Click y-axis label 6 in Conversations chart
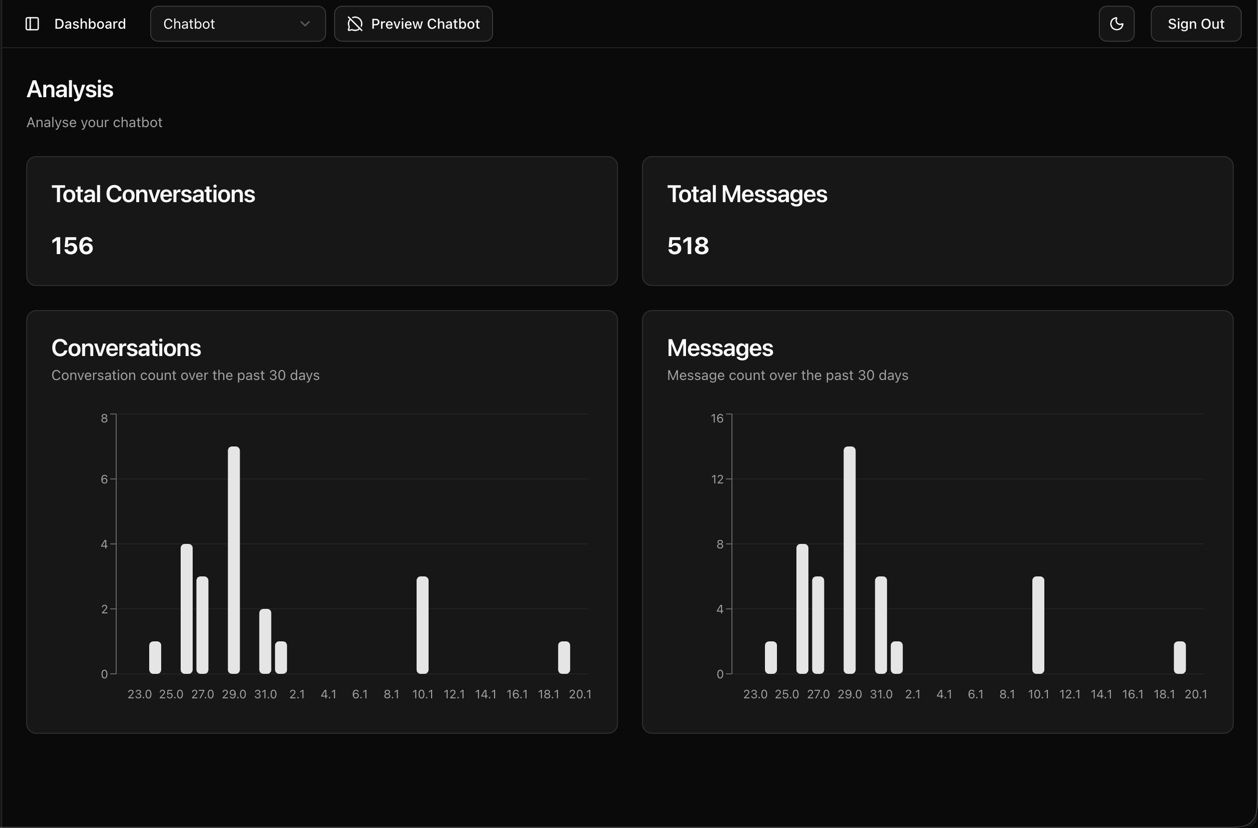Screen dimensions: 1258x828 (x=104, y=479)
